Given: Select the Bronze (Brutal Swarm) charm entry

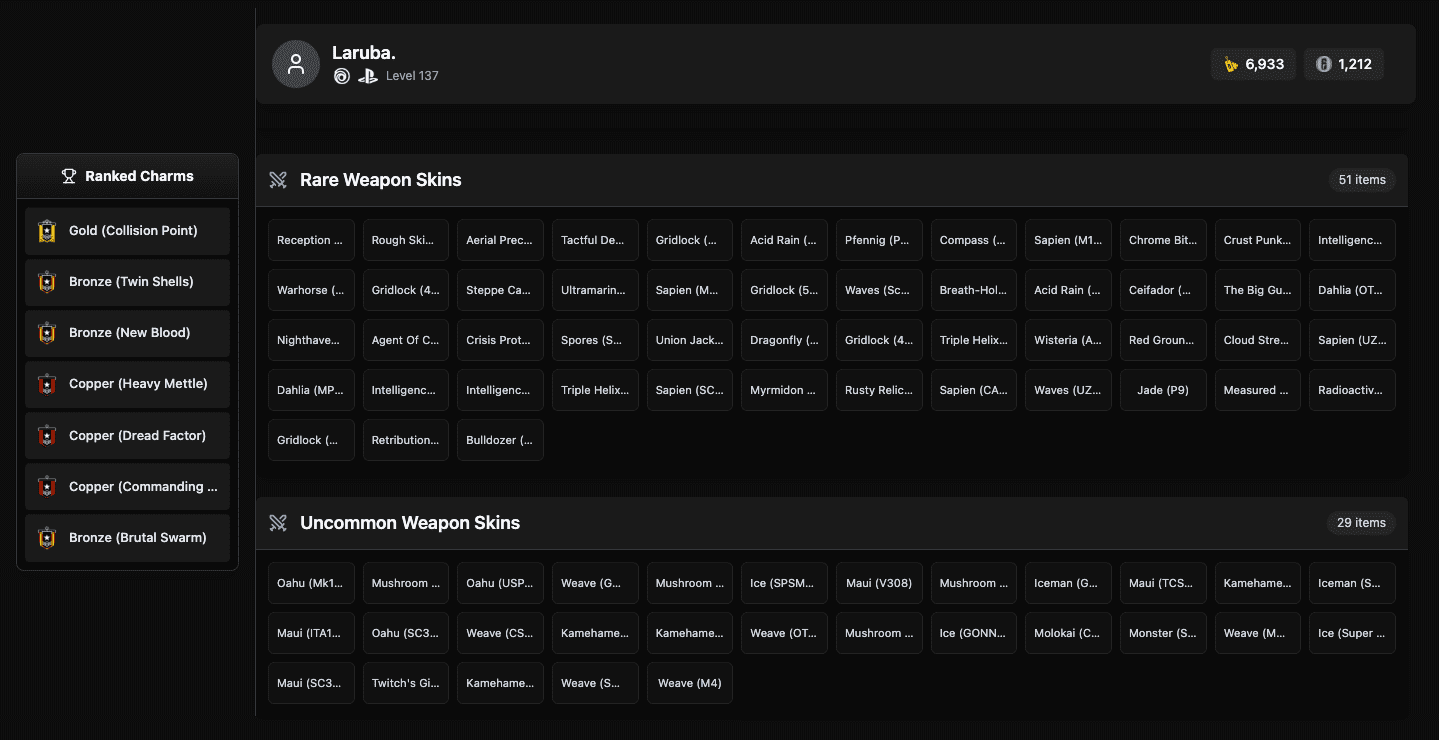Looking at the screenshot, I should [127, 538].
